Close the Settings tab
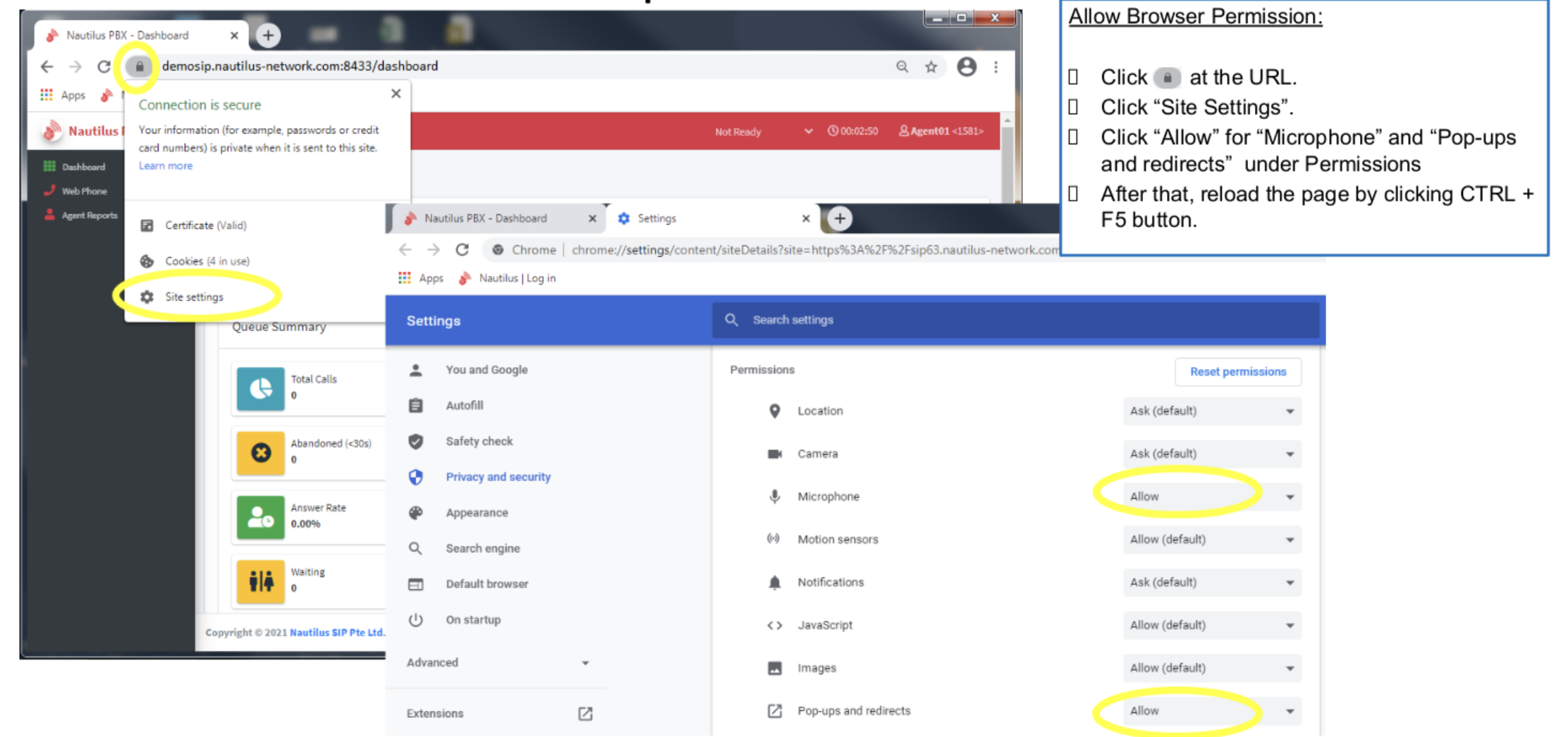1568x737 pixels. tap(806, 219)
